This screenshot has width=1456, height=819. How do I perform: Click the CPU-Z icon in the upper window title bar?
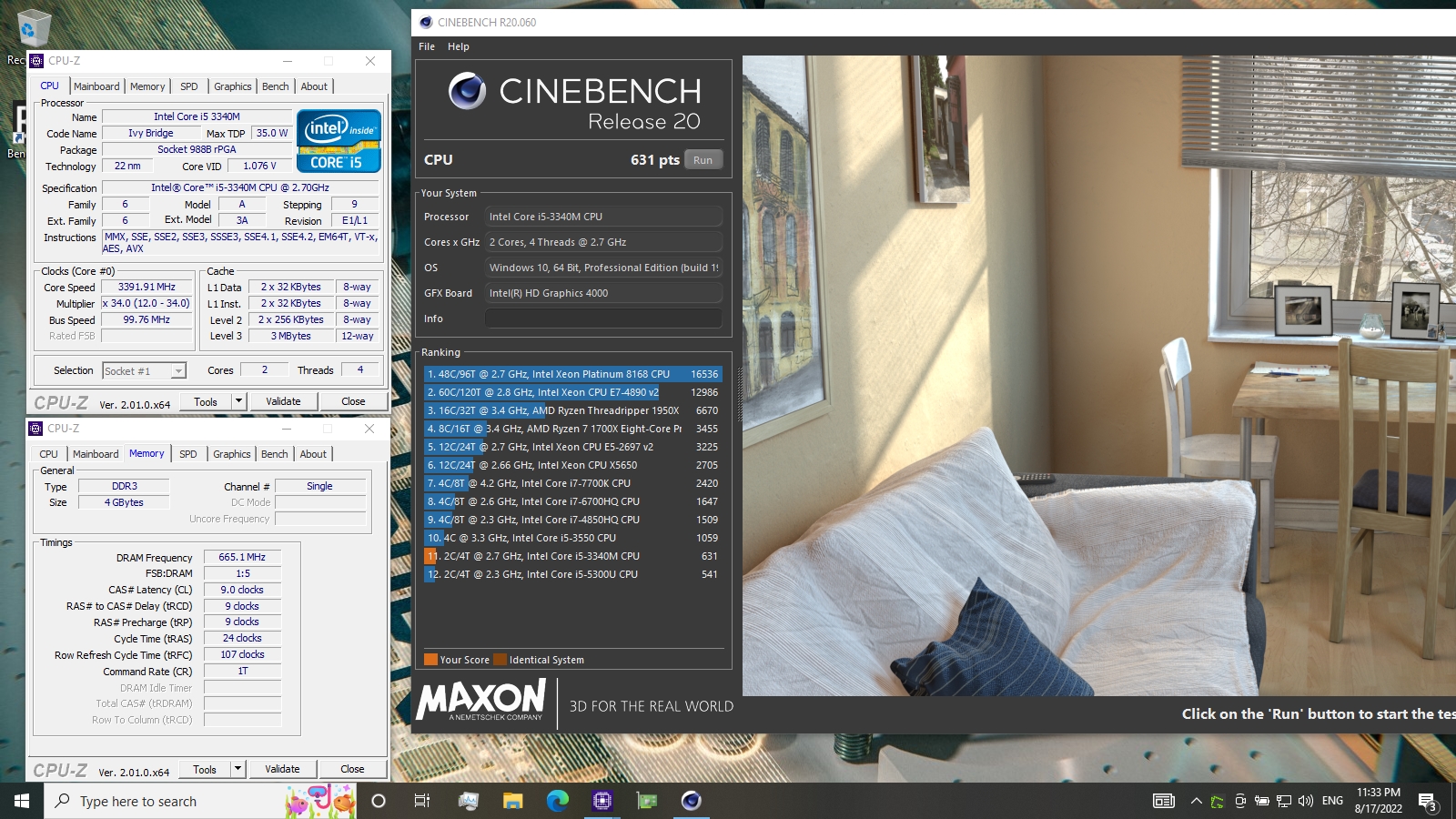36,61
